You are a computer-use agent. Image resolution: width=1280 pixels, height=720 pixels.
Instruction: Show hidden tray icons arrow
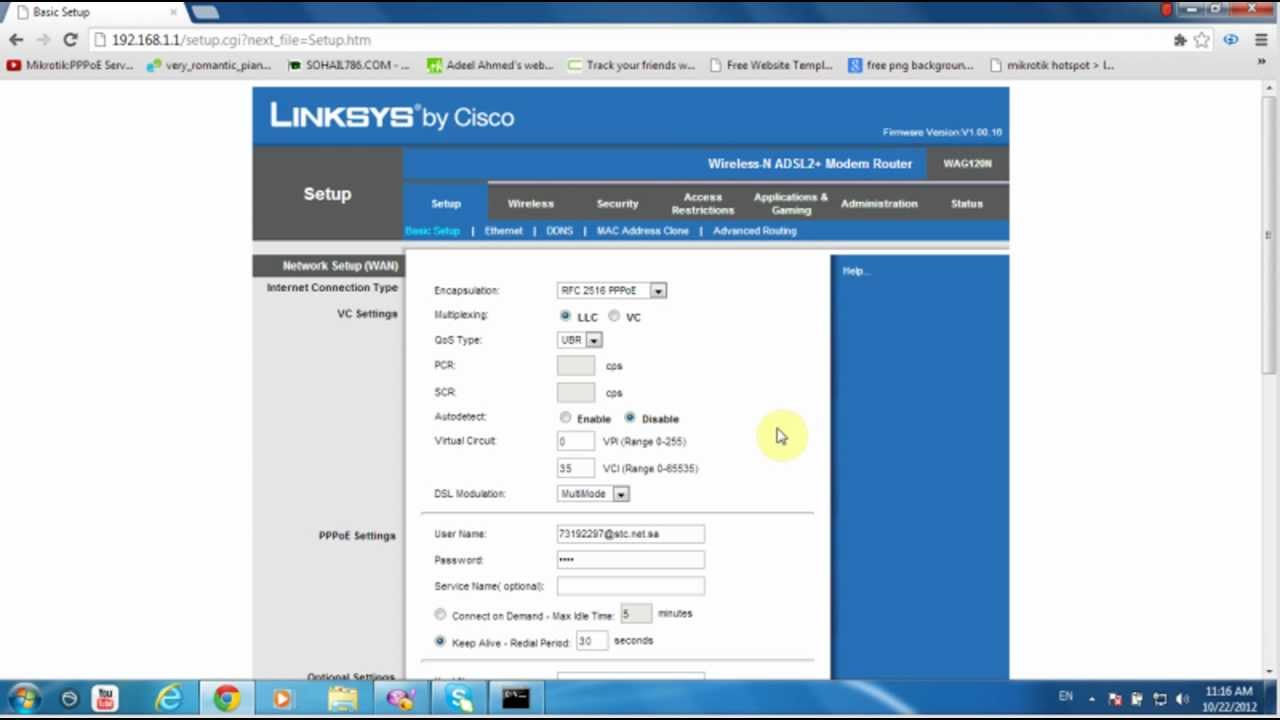pyautogui.click(x=1092, y=699)
